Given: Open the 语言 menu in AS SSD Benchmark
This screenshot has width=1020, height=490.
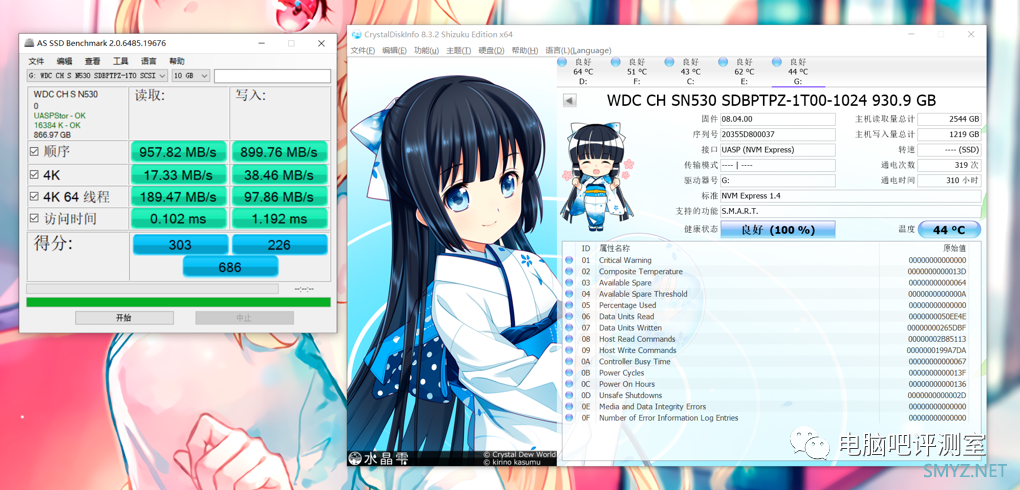Looking at the screenshot, I should (148, 61).
